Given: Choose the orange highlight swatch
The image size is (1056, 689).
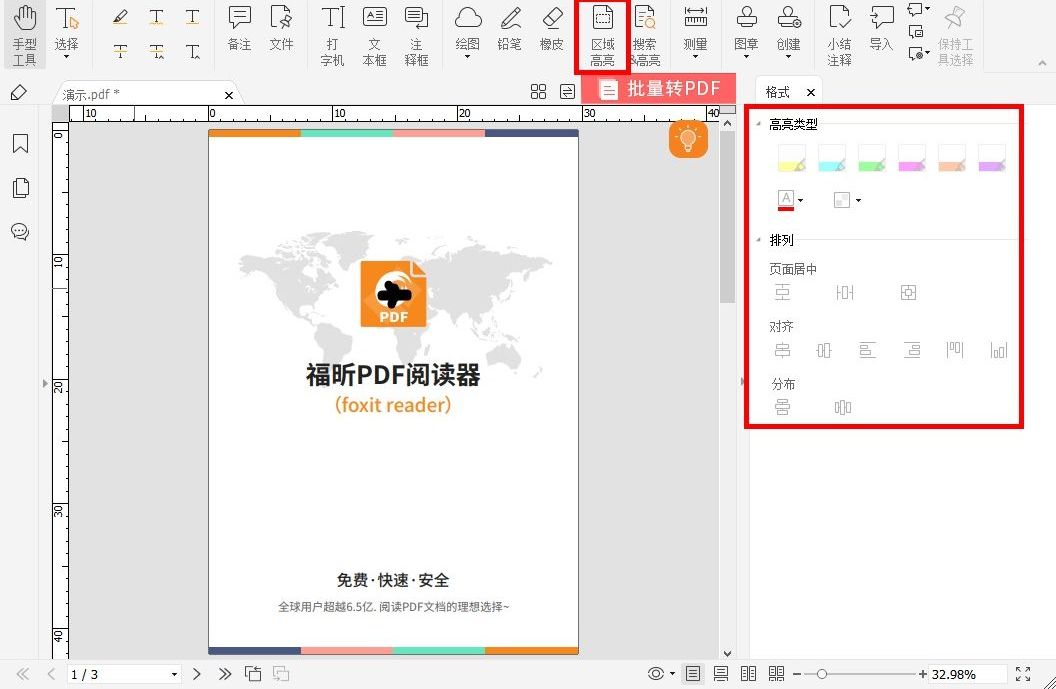Looking at the screenshot, I should pyautogui.click(x=952, y=158).
